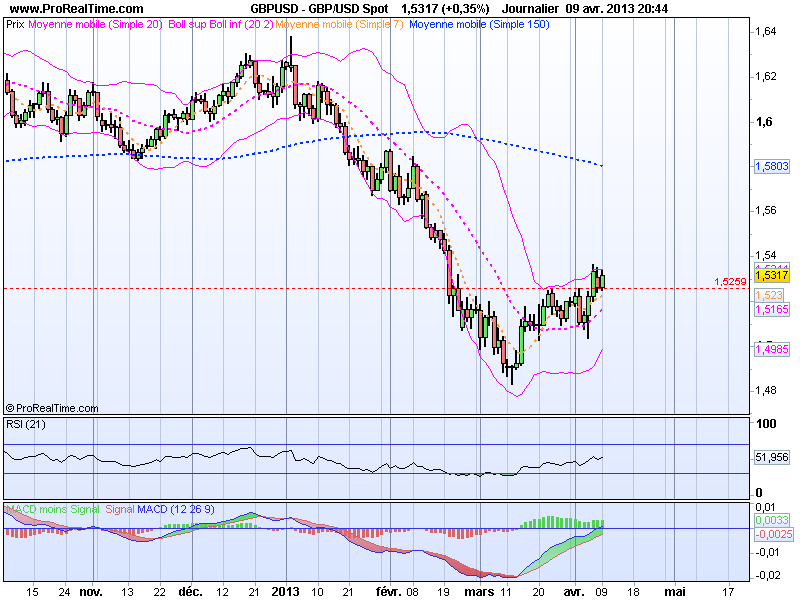Select the magenta 1,4985 Bollinger tag
This screenshot has width=800, height=600.
point(772,349)
